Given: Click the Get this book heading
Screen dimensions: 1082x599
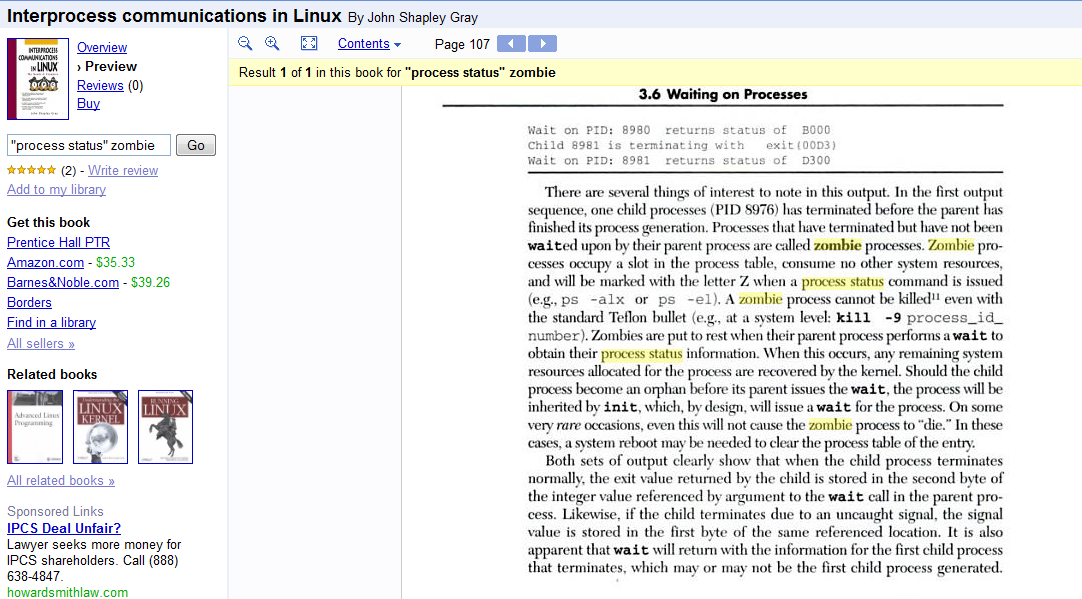Looking at the screenshot, I should pyautogui.click(x=48, y=222).
